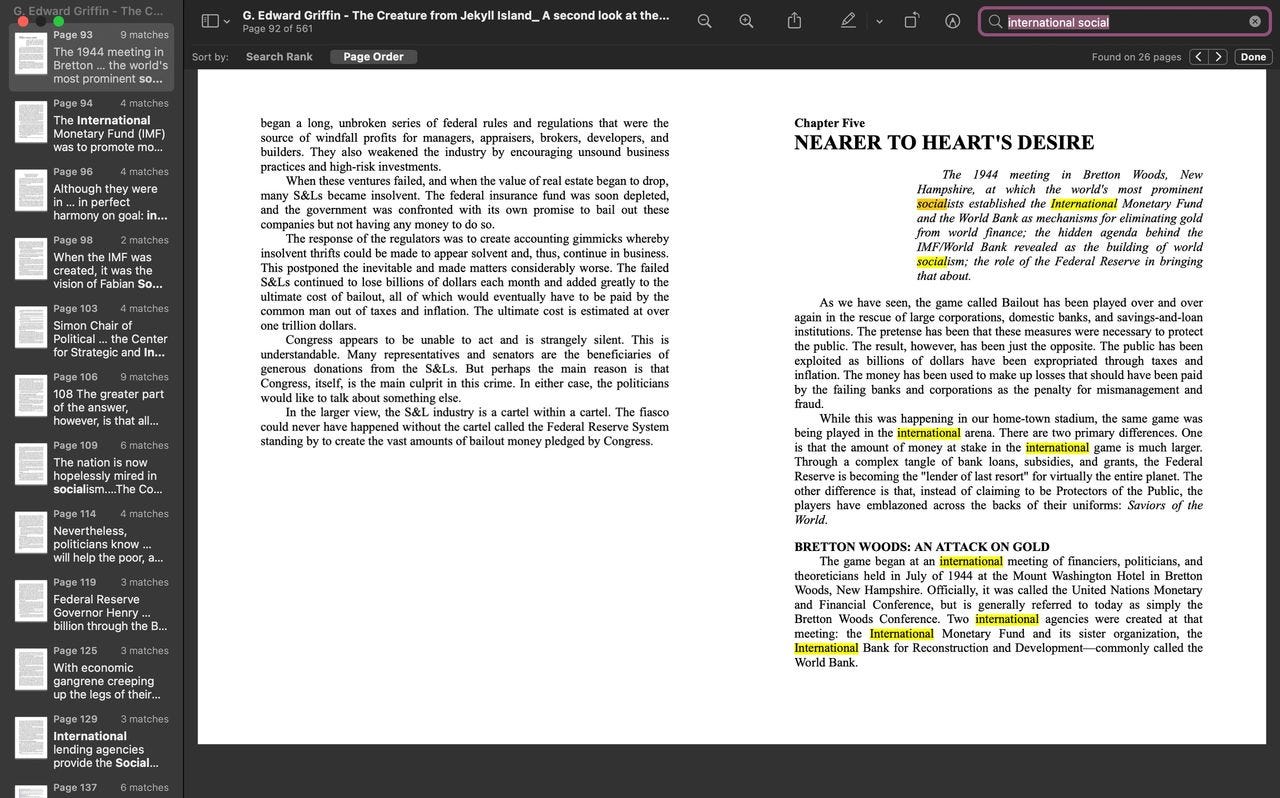Click the search magnifier icon
Viewport: 1280px width, 798px height.
point(995,22)
